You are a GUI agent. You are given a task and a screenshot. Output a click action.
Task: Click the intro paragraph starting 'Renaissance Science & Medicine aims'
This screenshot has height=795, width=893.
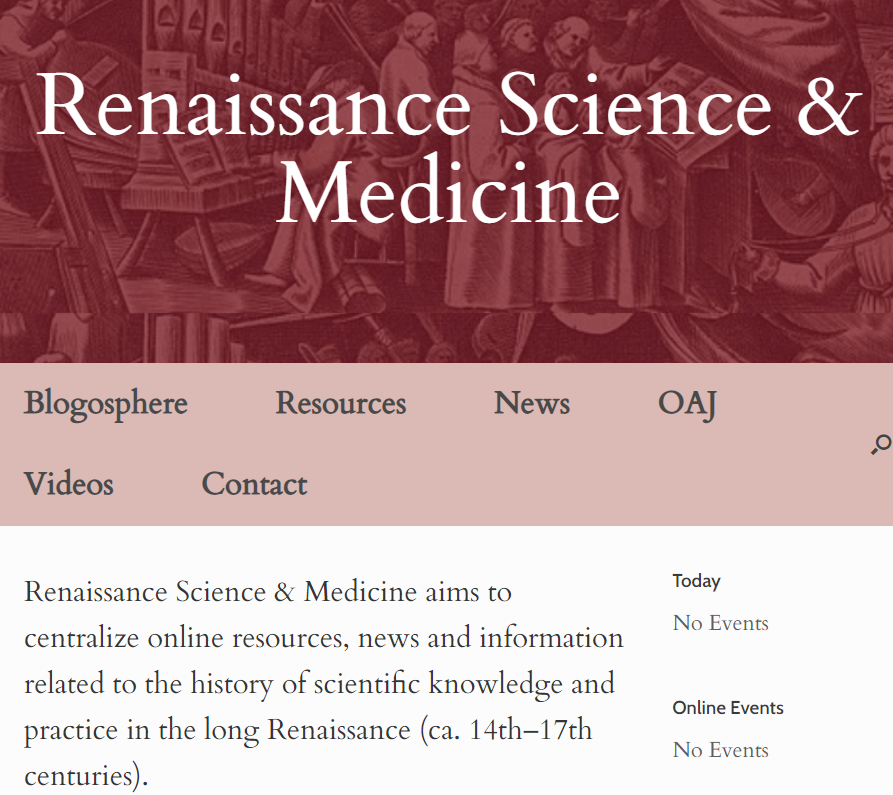pyautogui.click(x=323, y=684)
